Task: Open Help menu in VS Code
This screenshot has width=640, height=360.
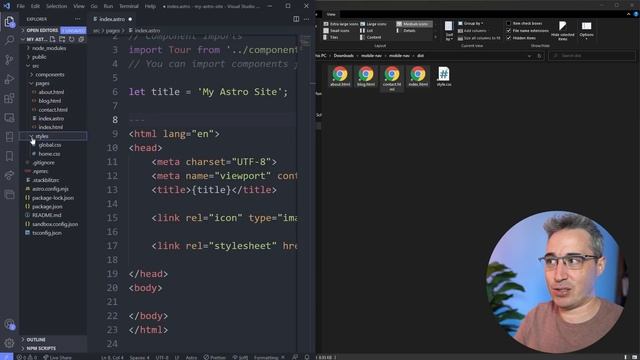Action: (x=150, y=6)
